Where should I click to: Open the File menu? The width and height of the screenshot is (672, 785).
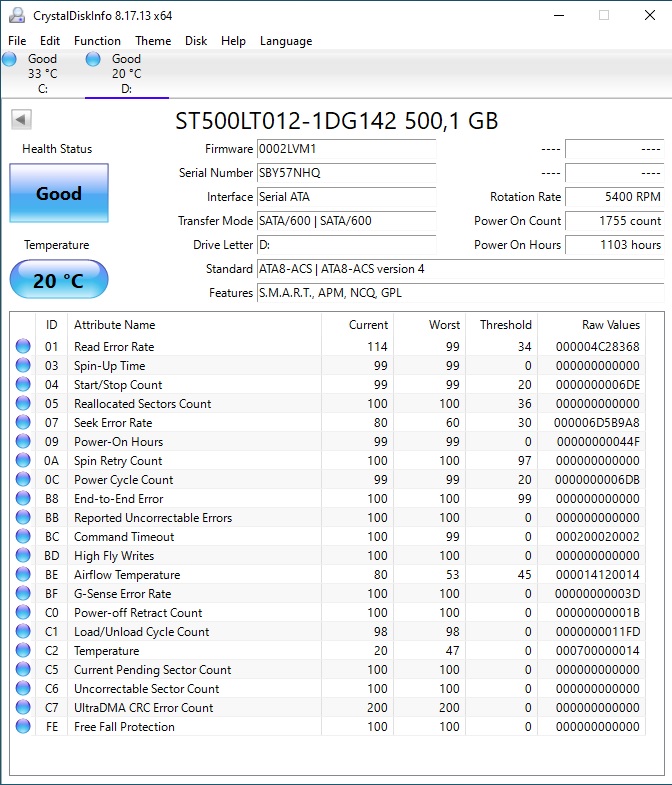coord(17,41)
